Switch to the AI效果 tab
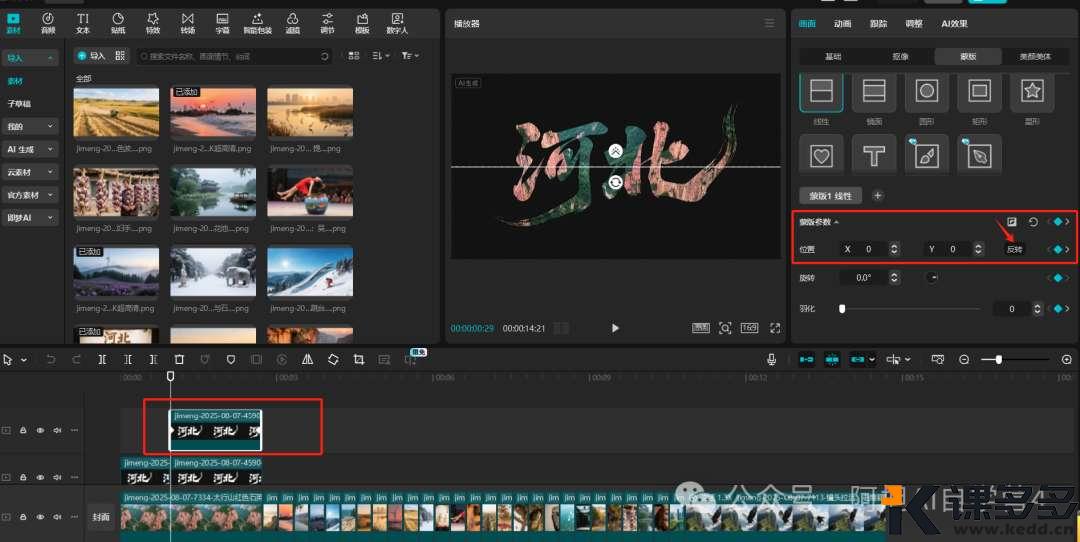Screen dimensions: 1080x542 click(955, 23)
